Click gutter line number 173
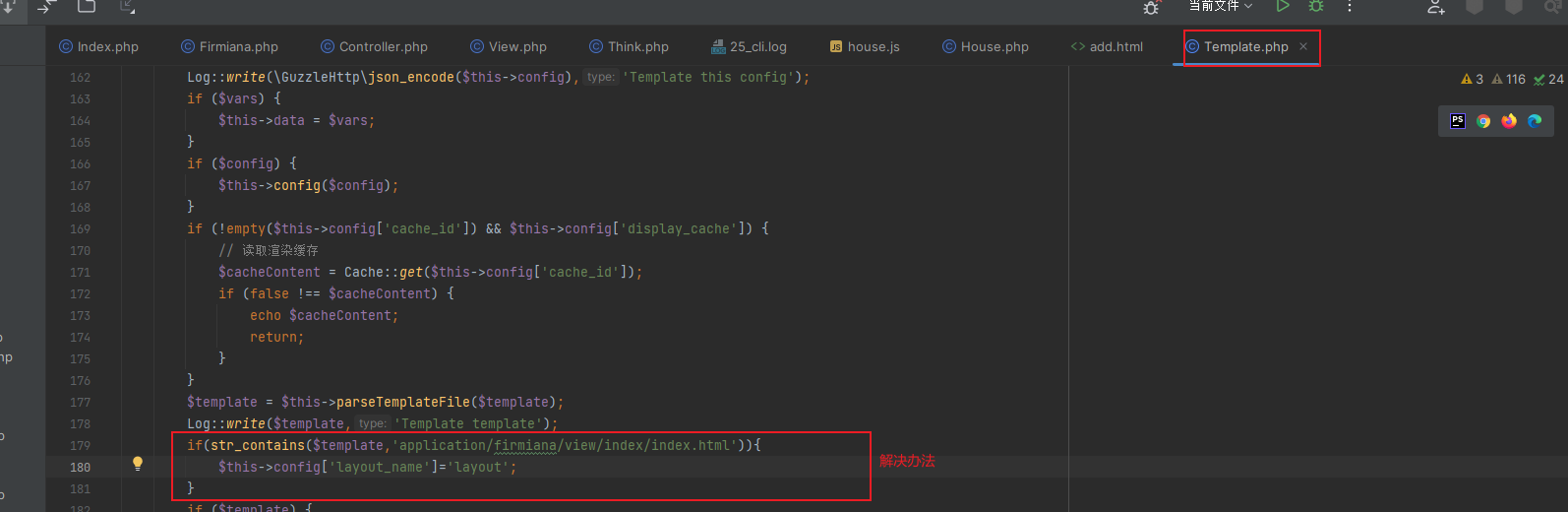Viewport: 1568px width, 512px height. click(x=80, y=316)
